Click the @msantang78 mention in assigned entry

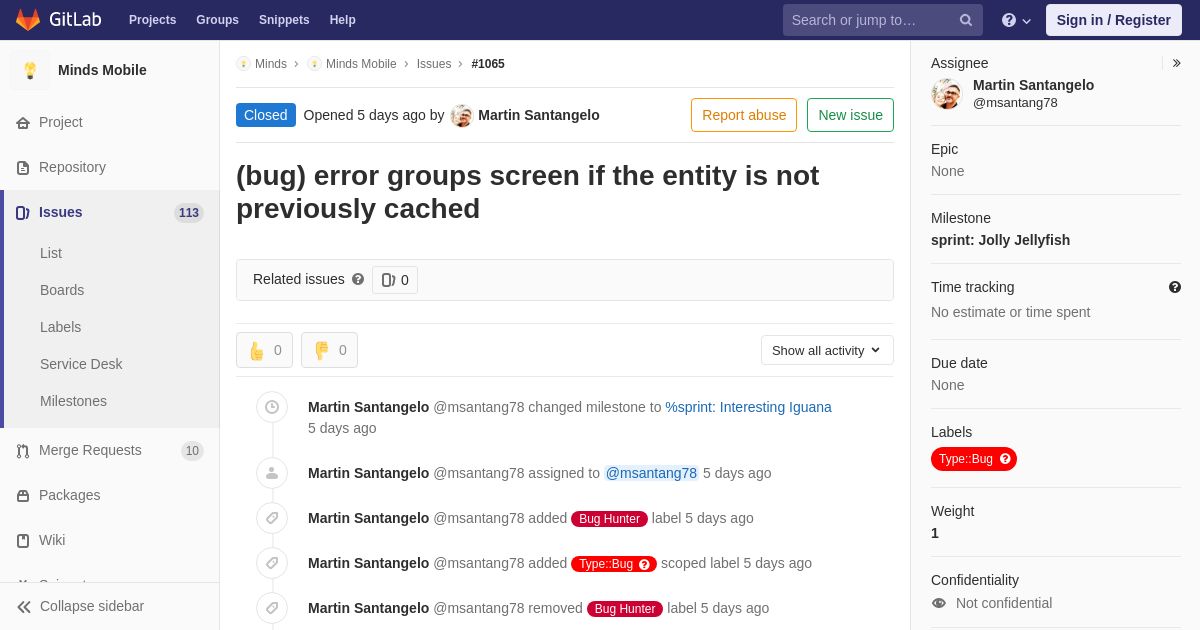(x=651, y=473)
